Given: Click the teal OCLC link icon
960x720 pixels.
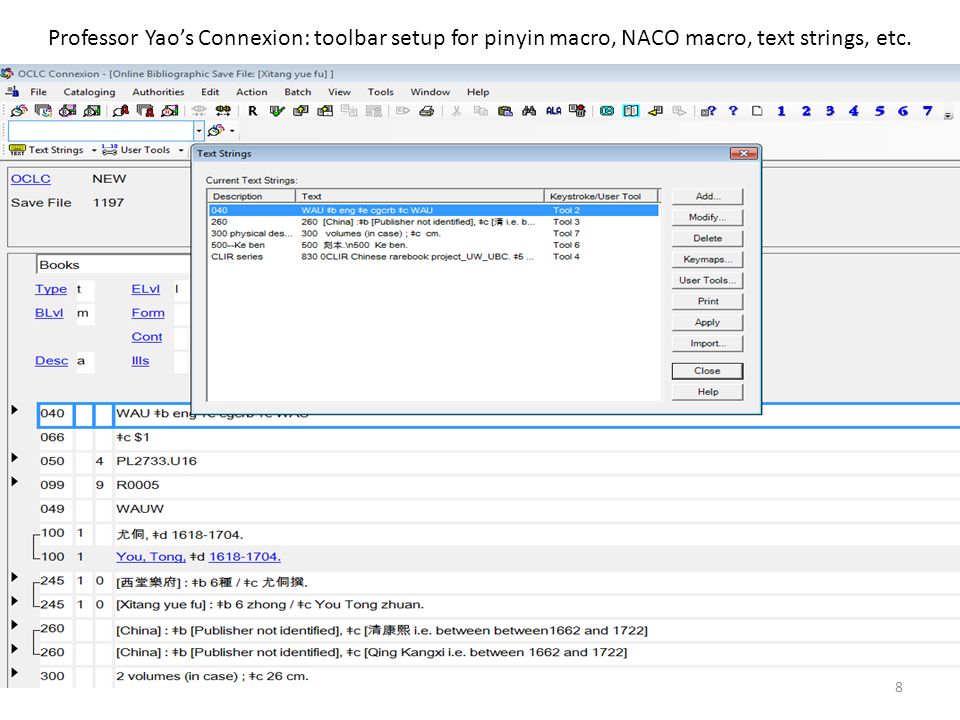Looking at the screenshot, I should (607, 111).
